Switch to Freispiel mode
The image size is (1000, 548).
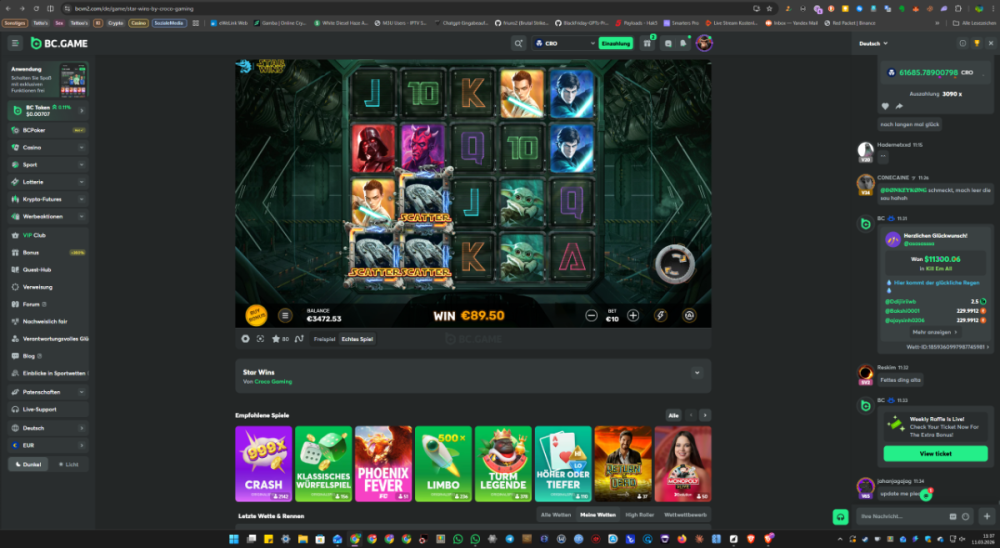tap(324, 339)
